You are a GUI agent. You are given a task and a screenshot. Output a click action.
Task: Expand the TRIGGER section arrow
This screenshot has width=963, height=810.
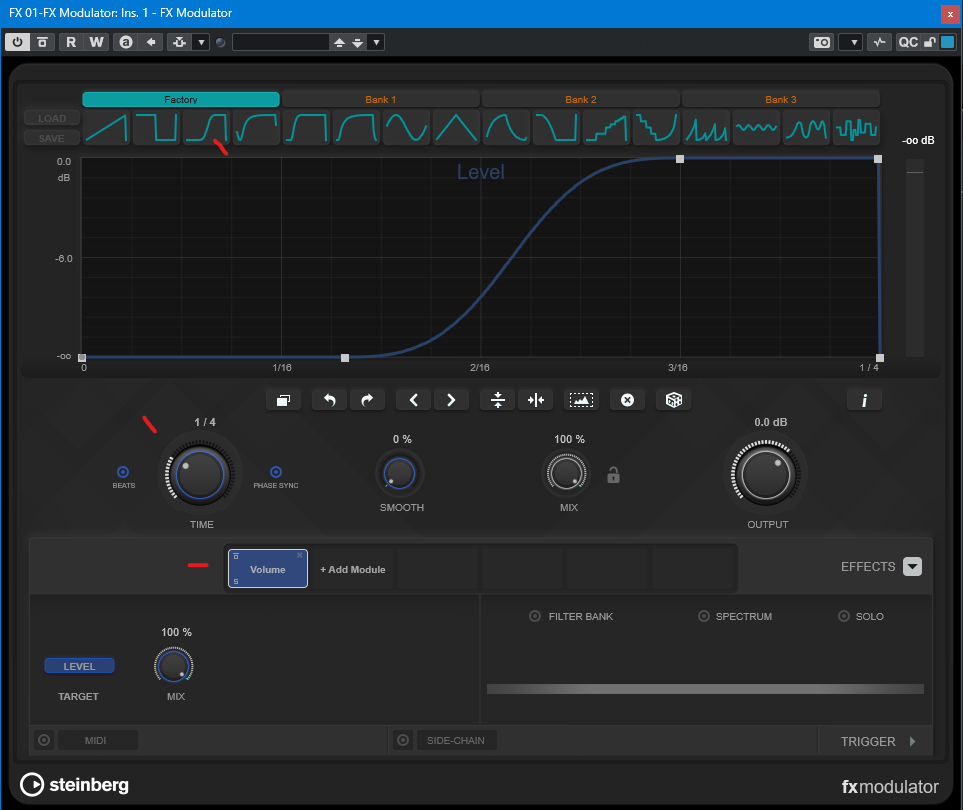pyautogui.click(x=913, y=741)
